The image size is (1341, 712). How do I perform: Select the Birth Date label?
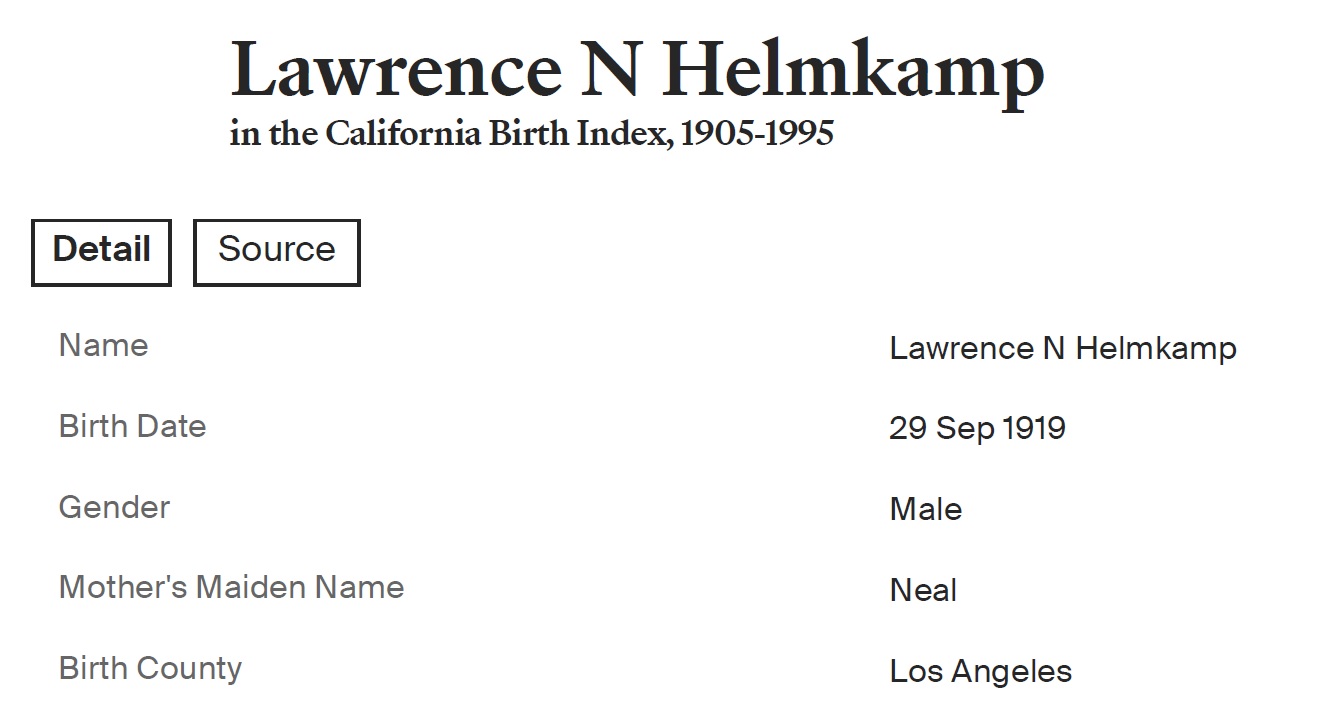point(132,426)
